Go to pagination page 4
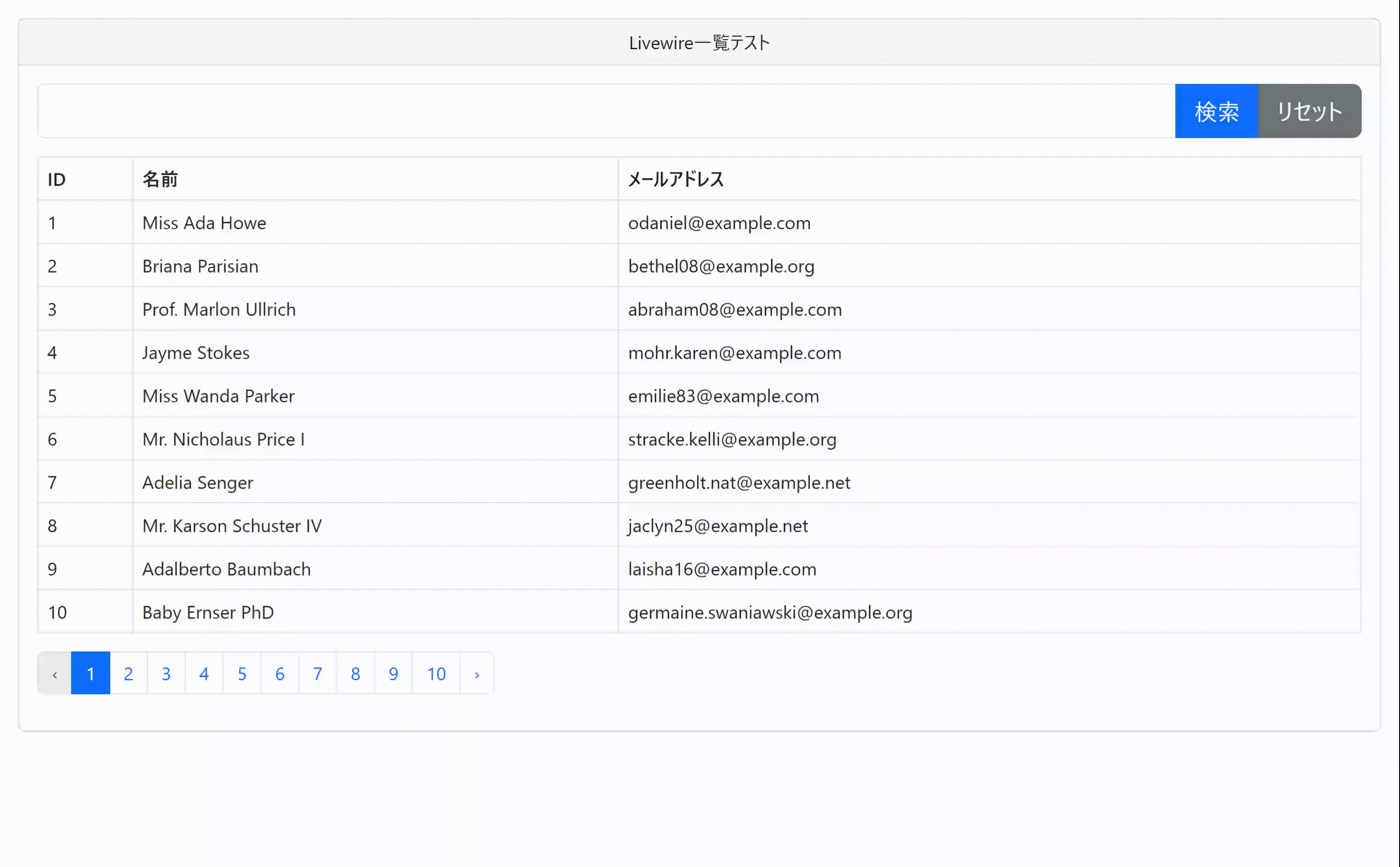 [204, 673]
